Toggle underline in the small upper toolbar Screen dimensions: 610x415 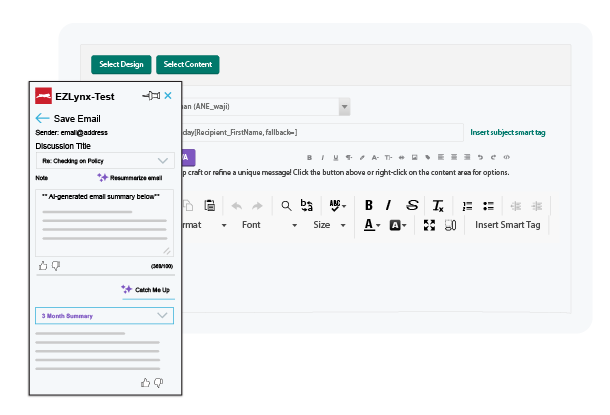tap(336, 158)
